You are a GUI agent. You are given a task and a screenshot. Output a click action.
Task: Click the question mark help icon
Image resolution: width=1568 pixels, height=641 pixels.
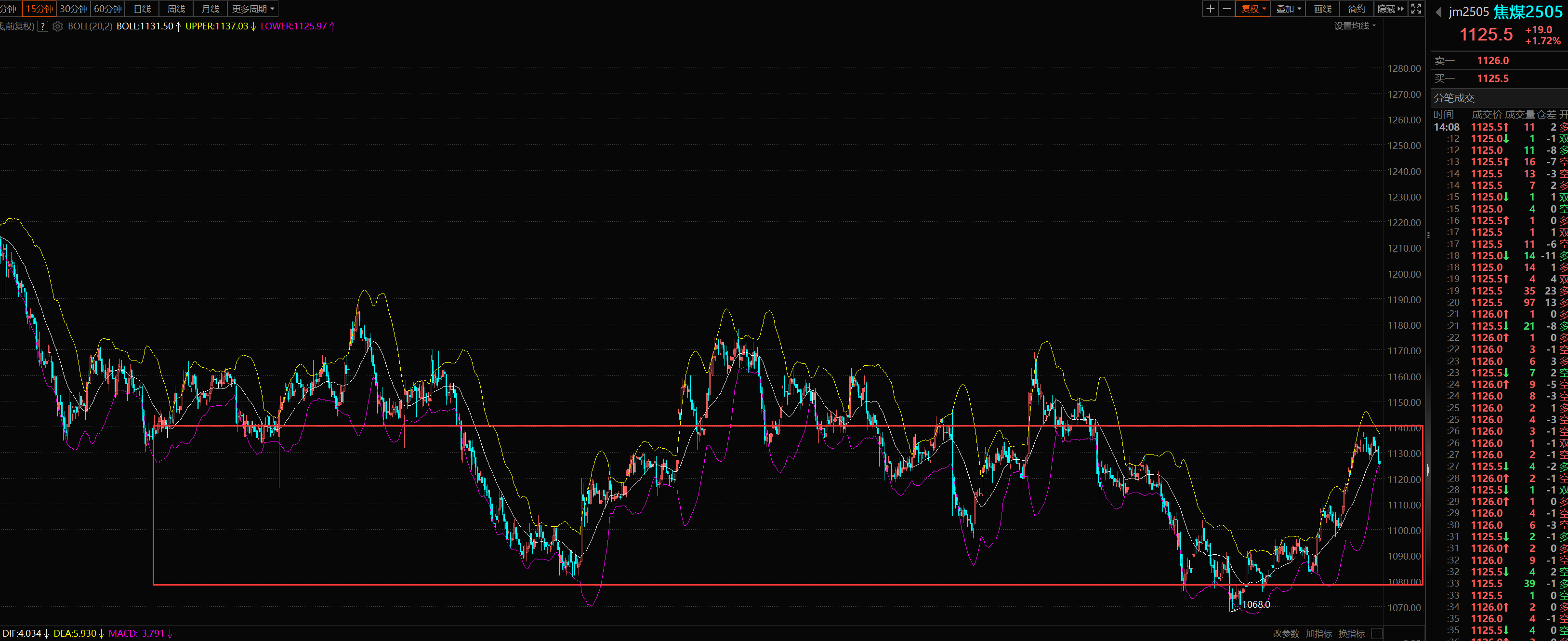[x=42, y=26]
